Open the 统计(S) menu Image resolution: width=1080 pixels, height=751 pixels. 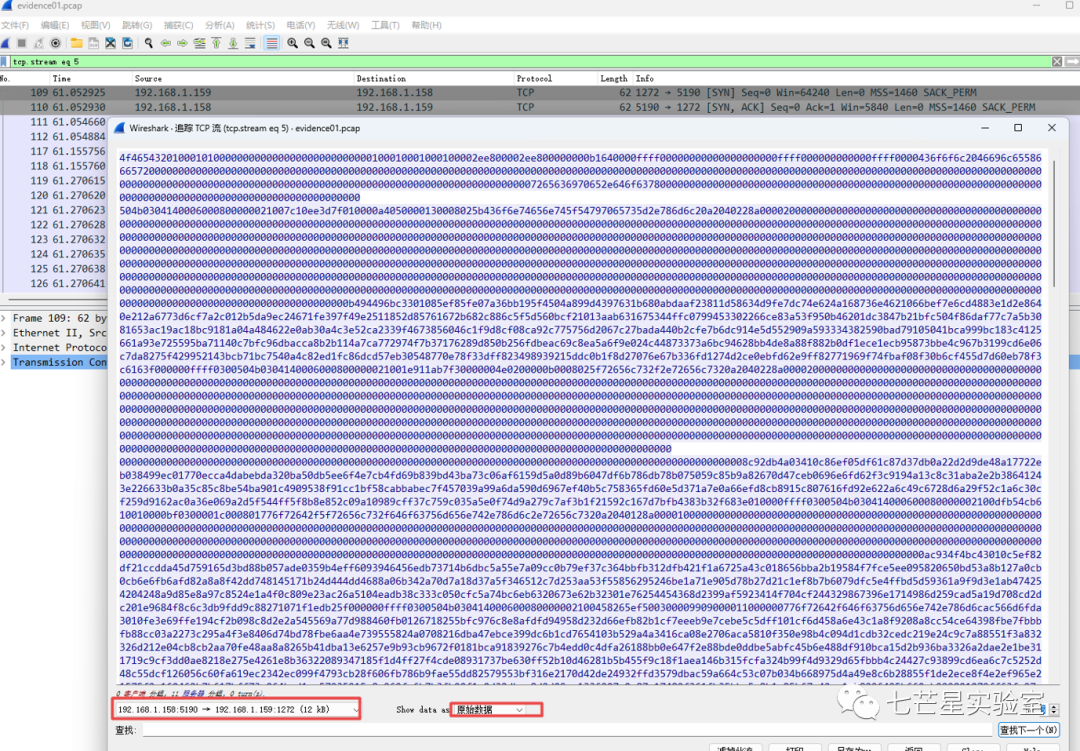click(x=260, y=25)
